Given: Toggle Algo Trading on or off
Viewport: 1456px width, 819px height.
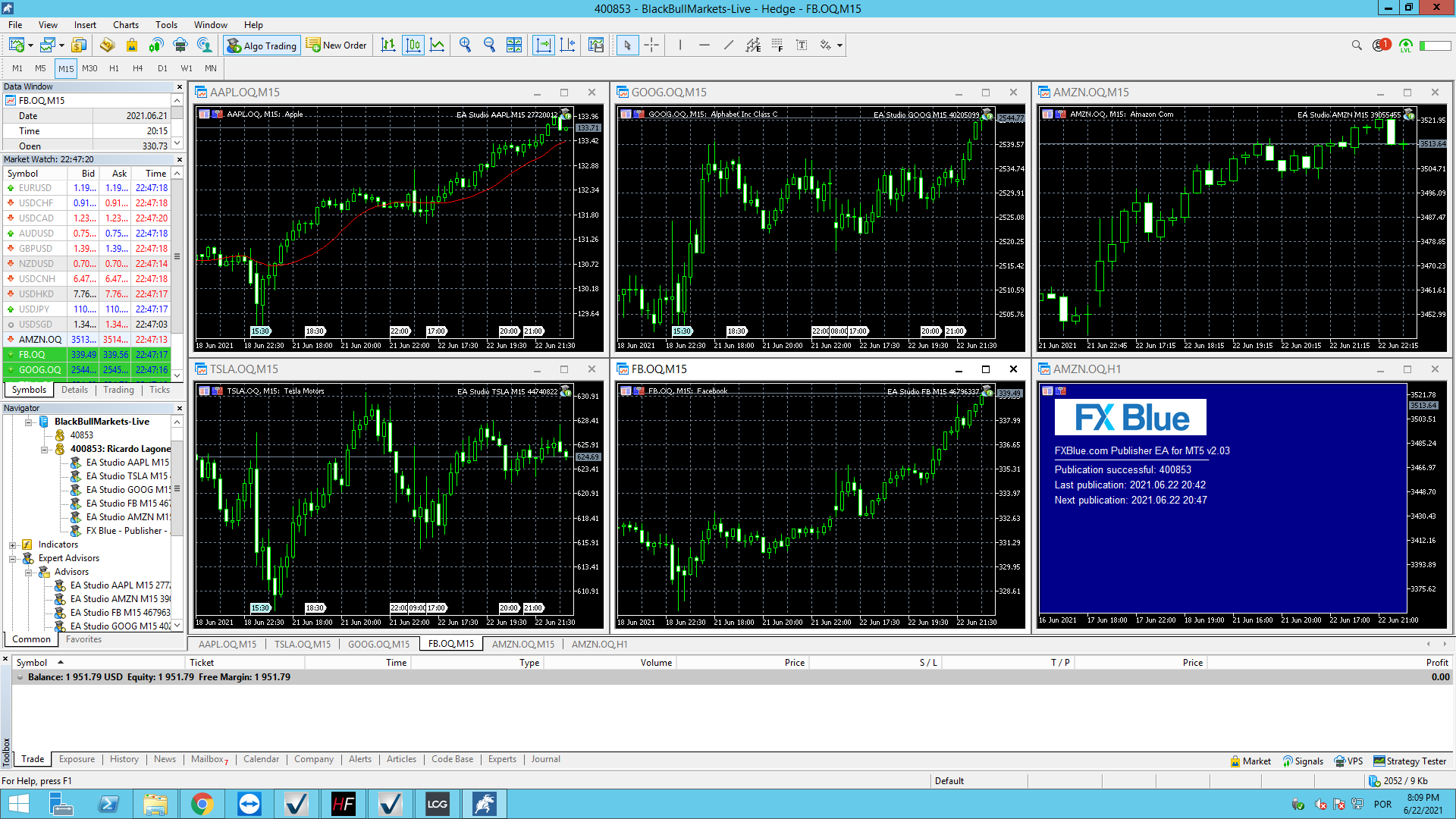Looking at the screenshot, I should [x=262, y=45].
